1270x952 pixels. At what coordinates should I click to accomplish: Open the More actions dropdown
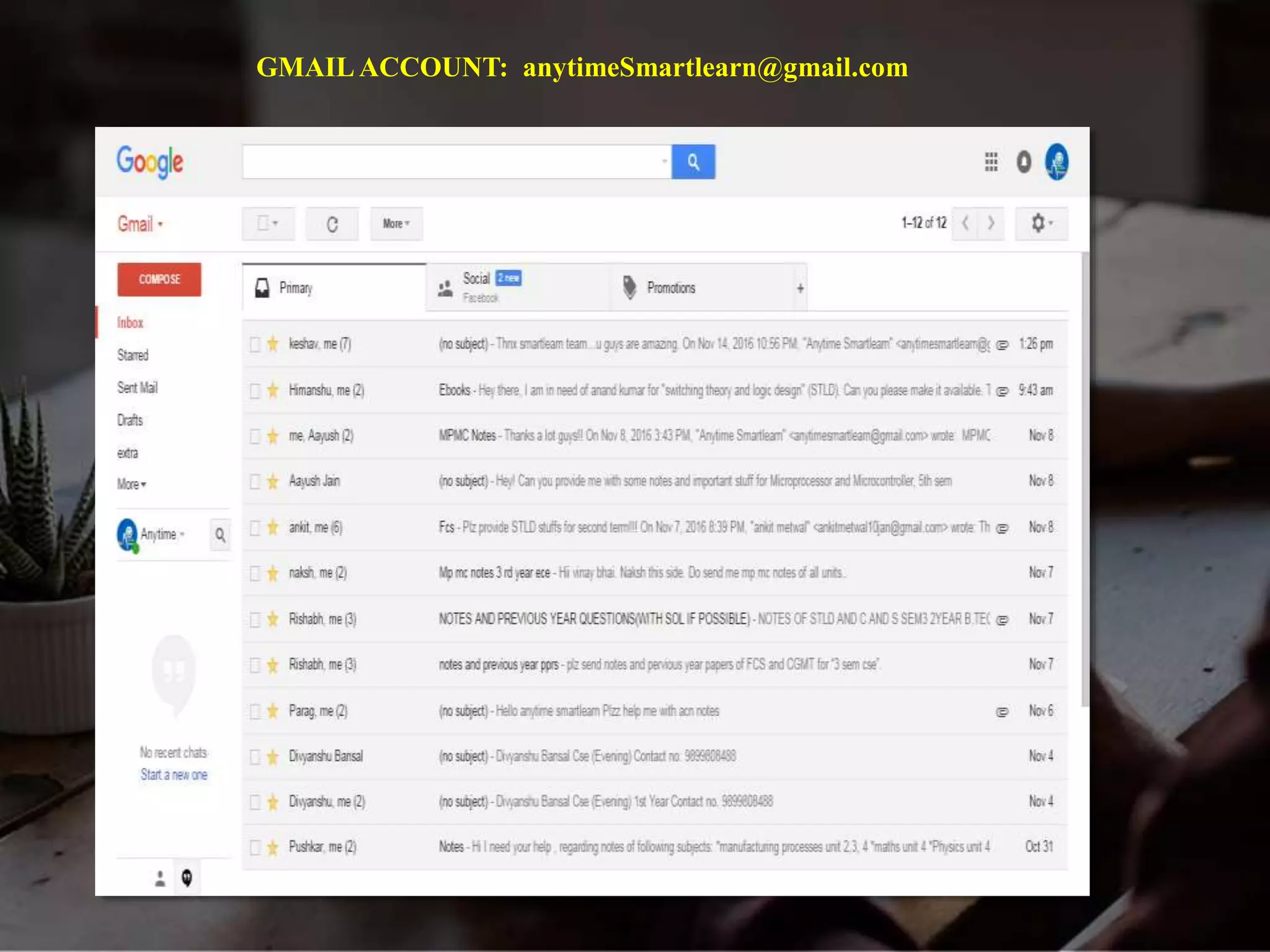coord(396,224)
